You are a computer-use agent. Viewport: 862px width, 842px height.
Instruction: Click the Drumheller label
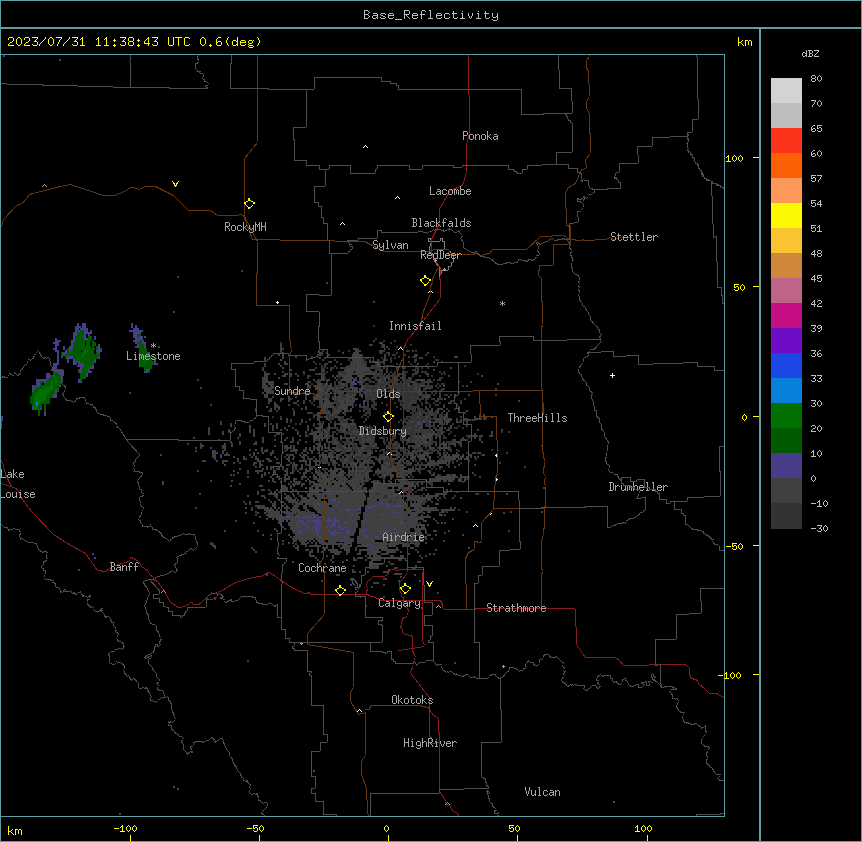[638, 487]
